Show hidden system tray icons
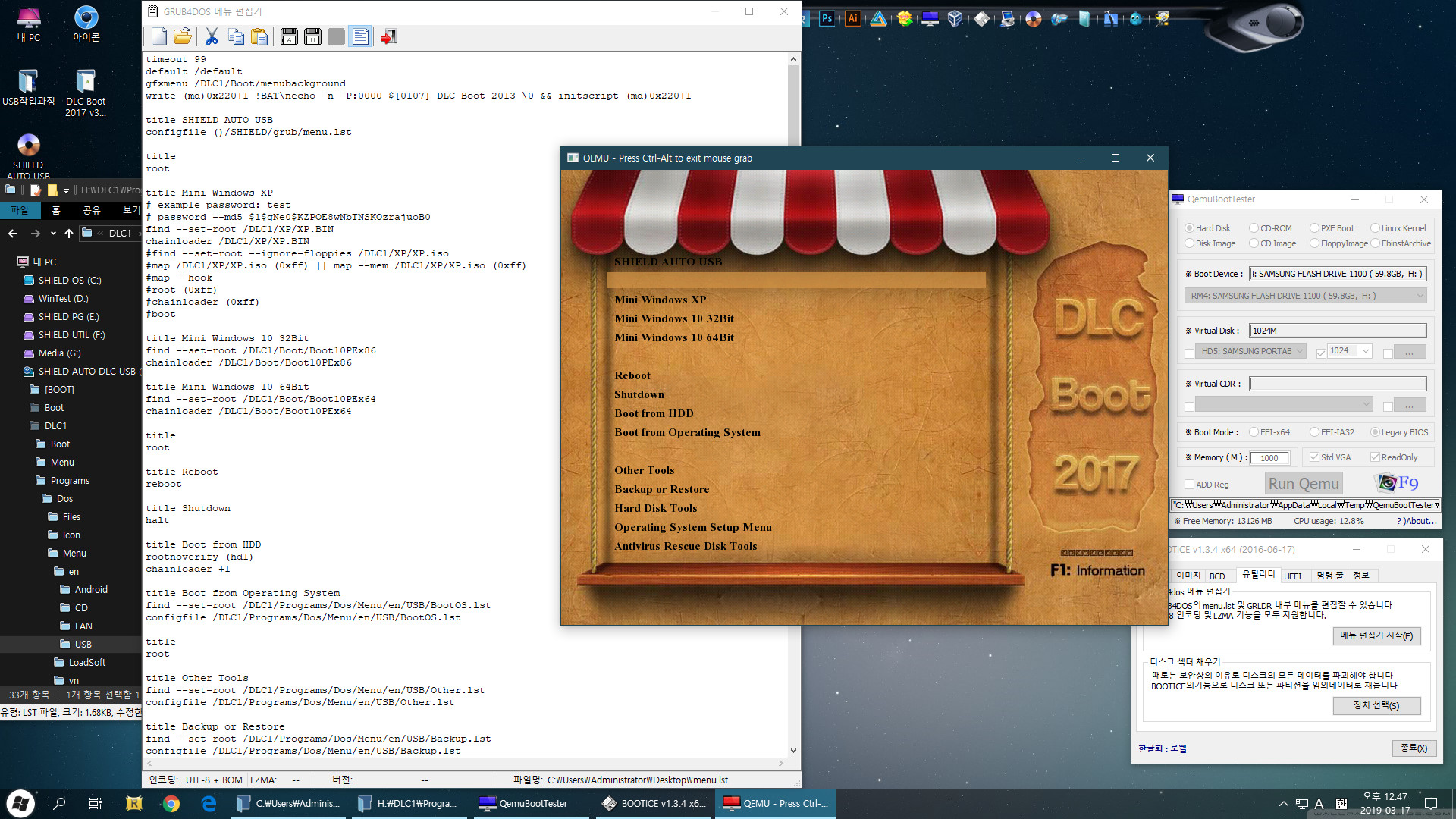The height and width of the screenshot is (819, 1456). (1283, 804)
